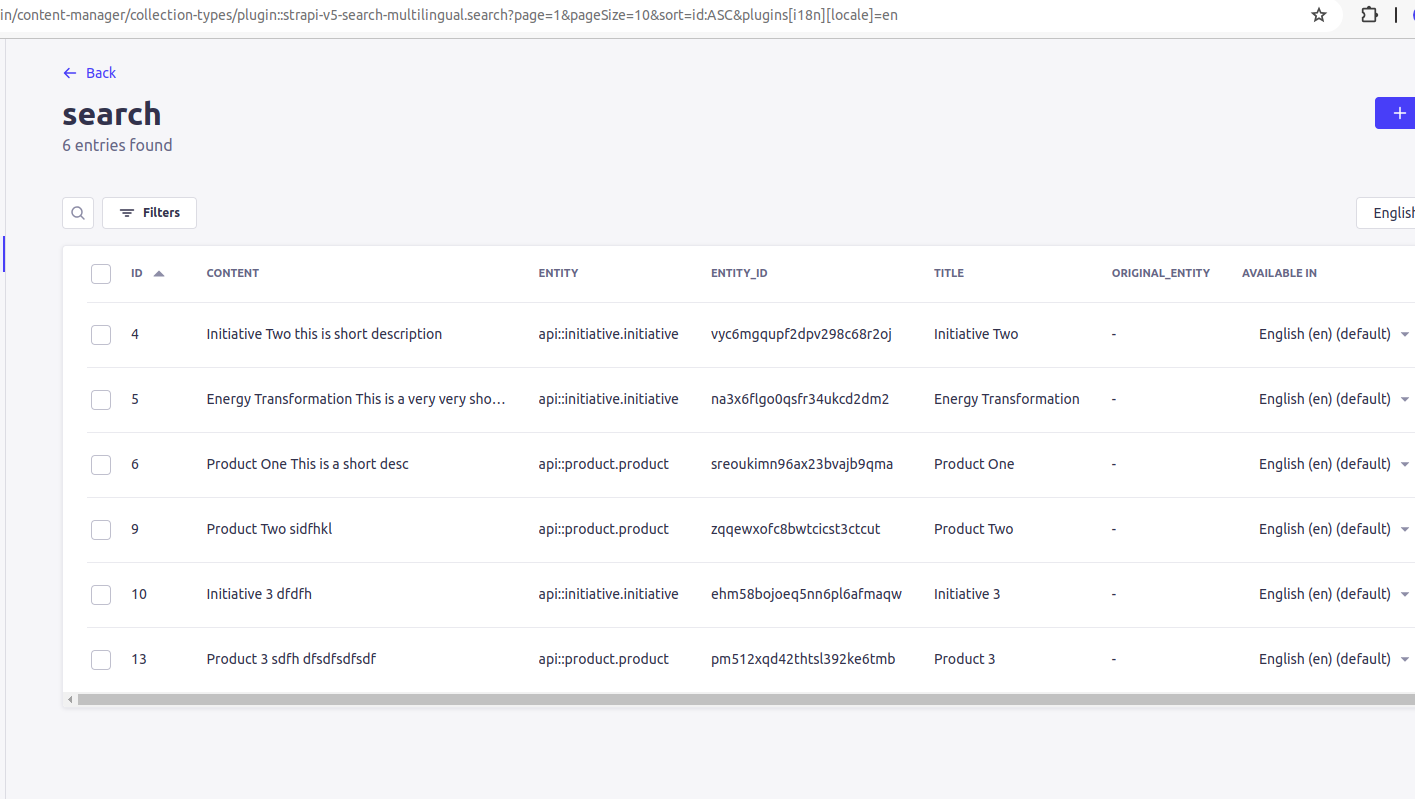Sort by ENTITY_ID column header
The width and height of the screenshot is (1415, 799).
tap(739, 273)
